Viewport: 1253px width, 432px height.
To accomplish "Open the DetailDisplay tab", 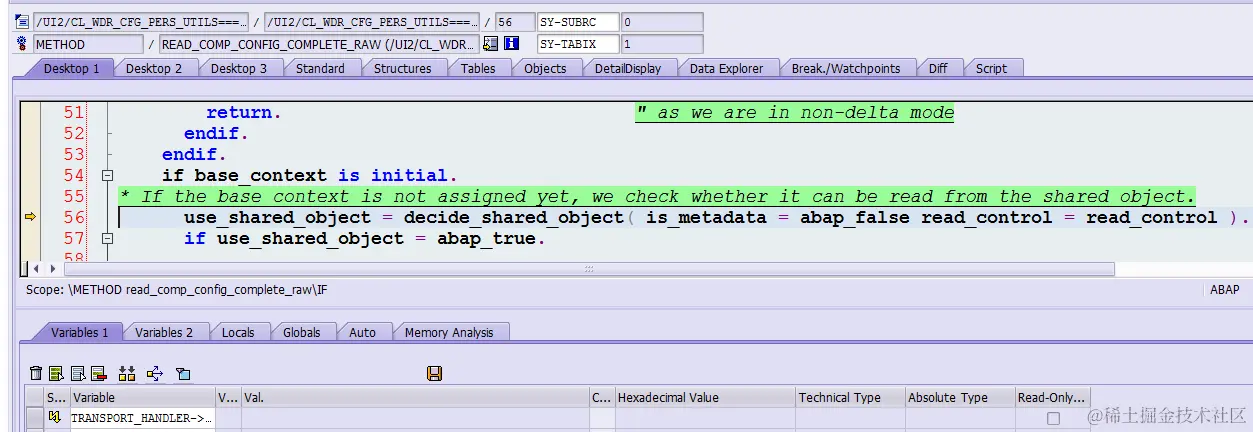I will click(x=627, y=68).
